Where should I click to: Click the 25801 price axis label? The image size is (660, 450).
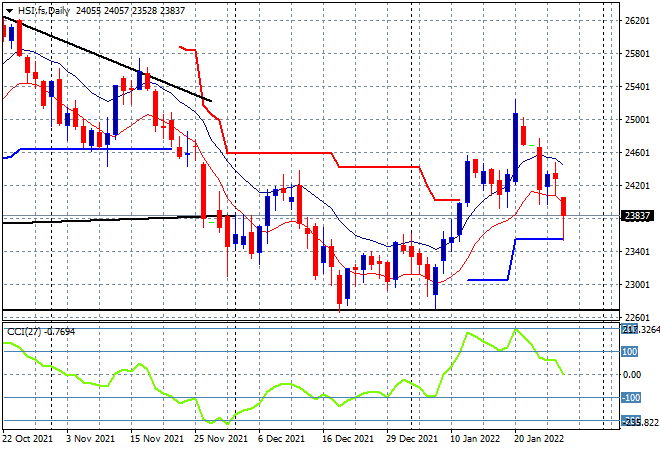click(637, 53)
